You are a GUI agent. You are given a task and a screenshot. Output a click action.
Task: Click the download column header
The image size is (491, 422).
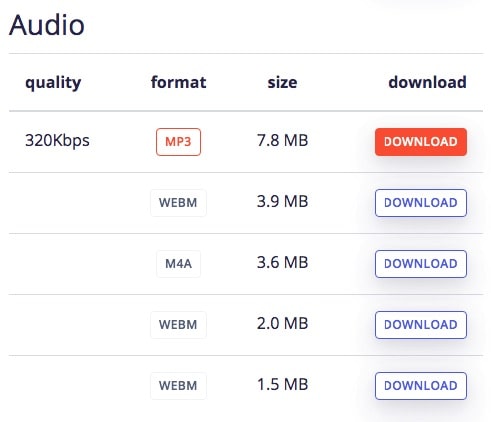(x=427, y=82)
